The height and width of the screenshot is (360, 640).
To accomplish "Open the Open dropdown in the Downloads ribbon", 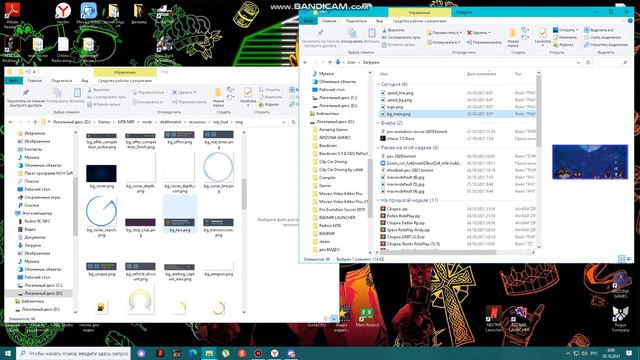I will coord(566,30).
